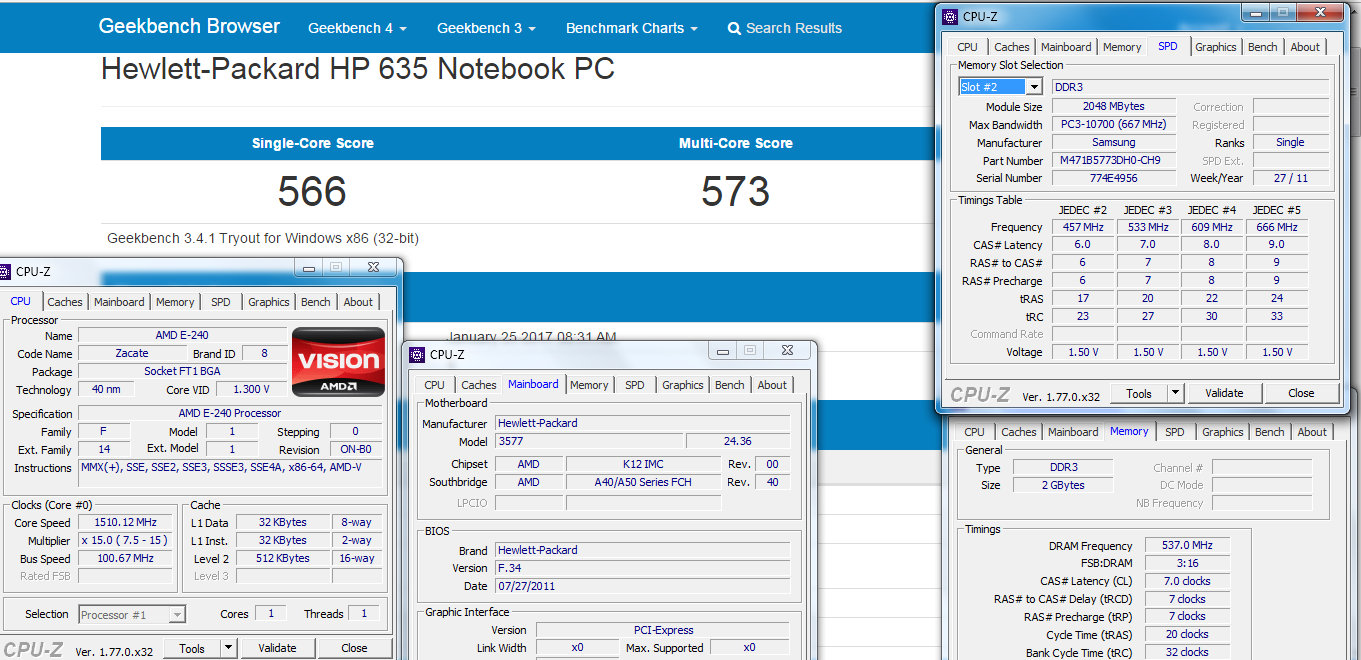Click the AMD Vision logo in CPU window
This screenshot has height=660, width=1361.
click(338, 362)
